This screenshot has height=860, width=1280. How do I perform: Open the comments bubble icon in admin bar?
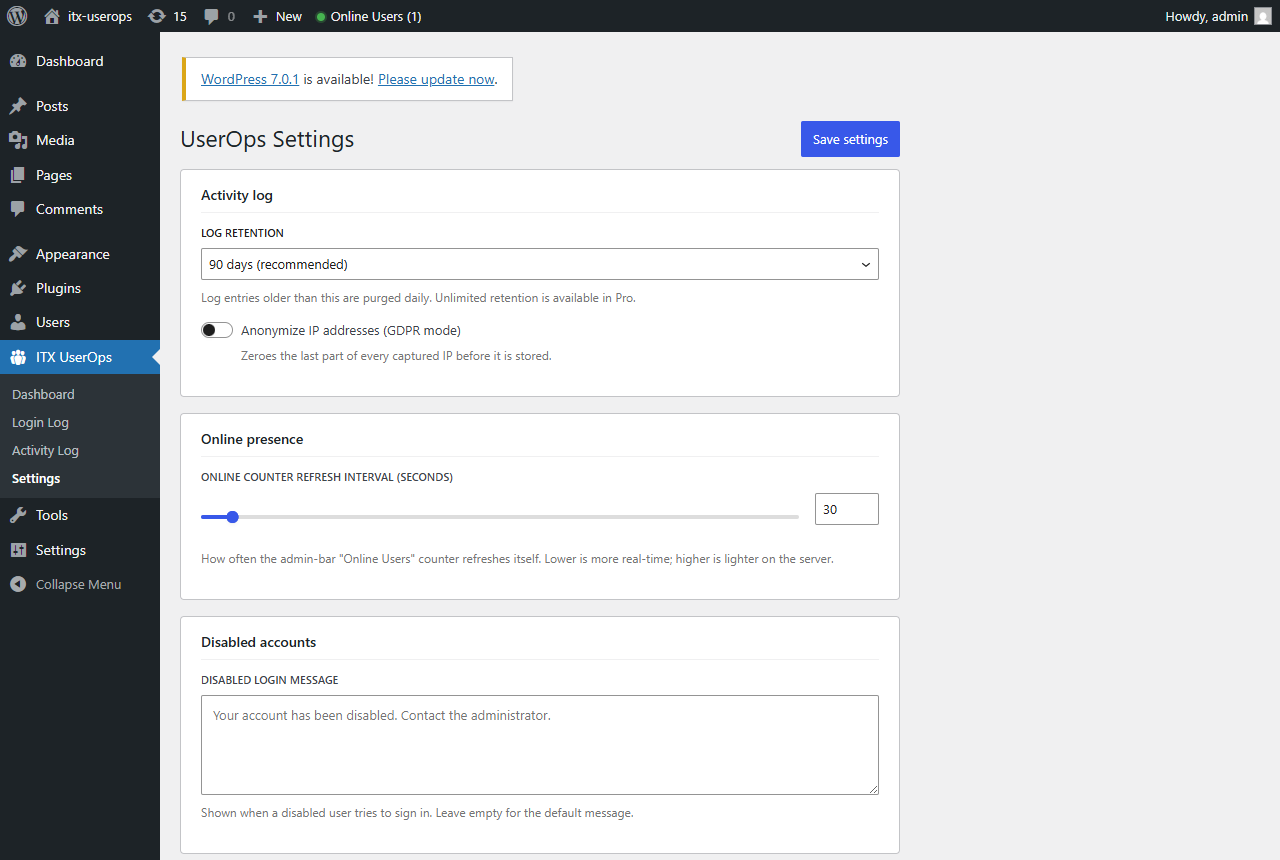211,17
